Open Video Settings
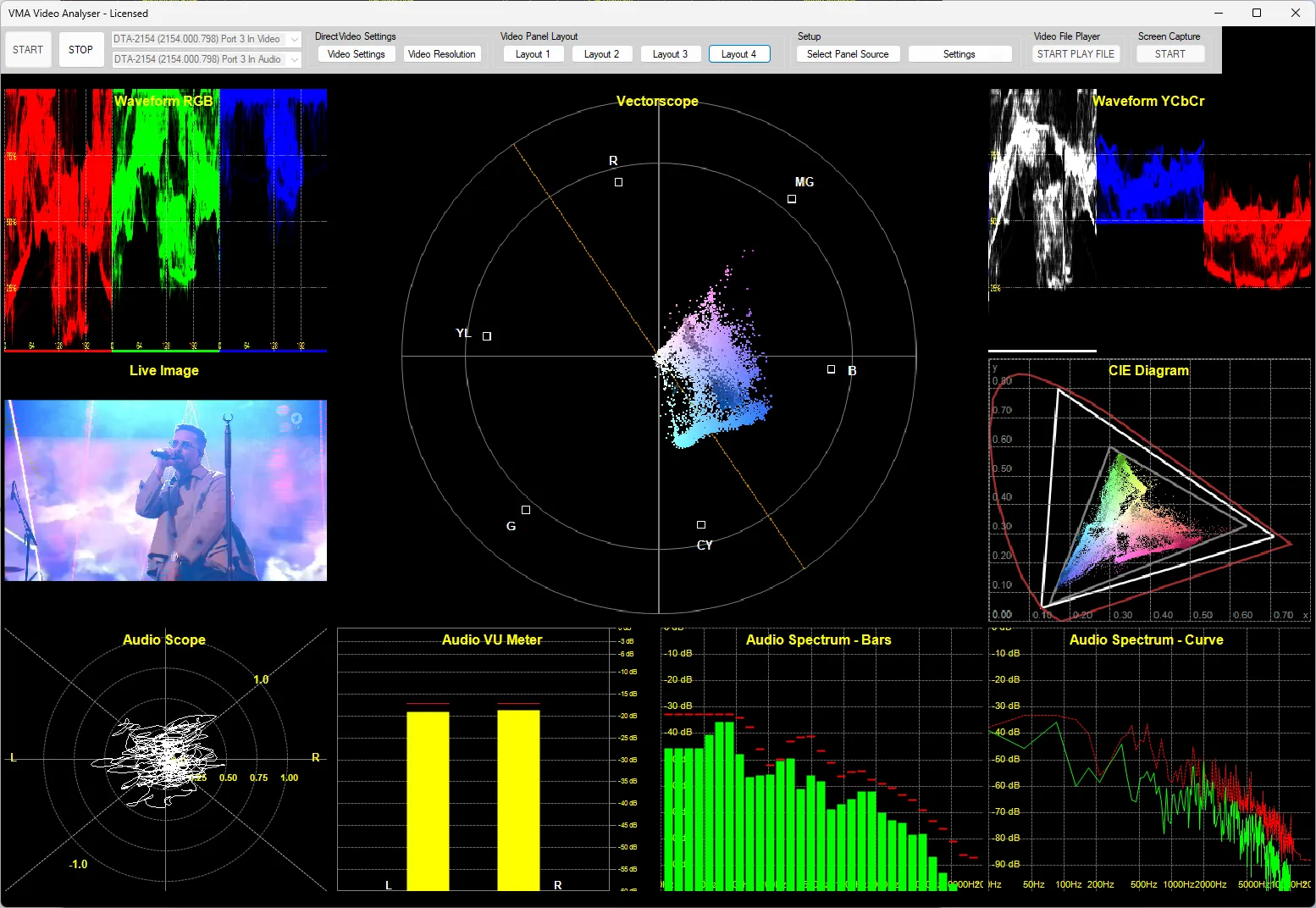1316x908 pixels. coord(356,54)
